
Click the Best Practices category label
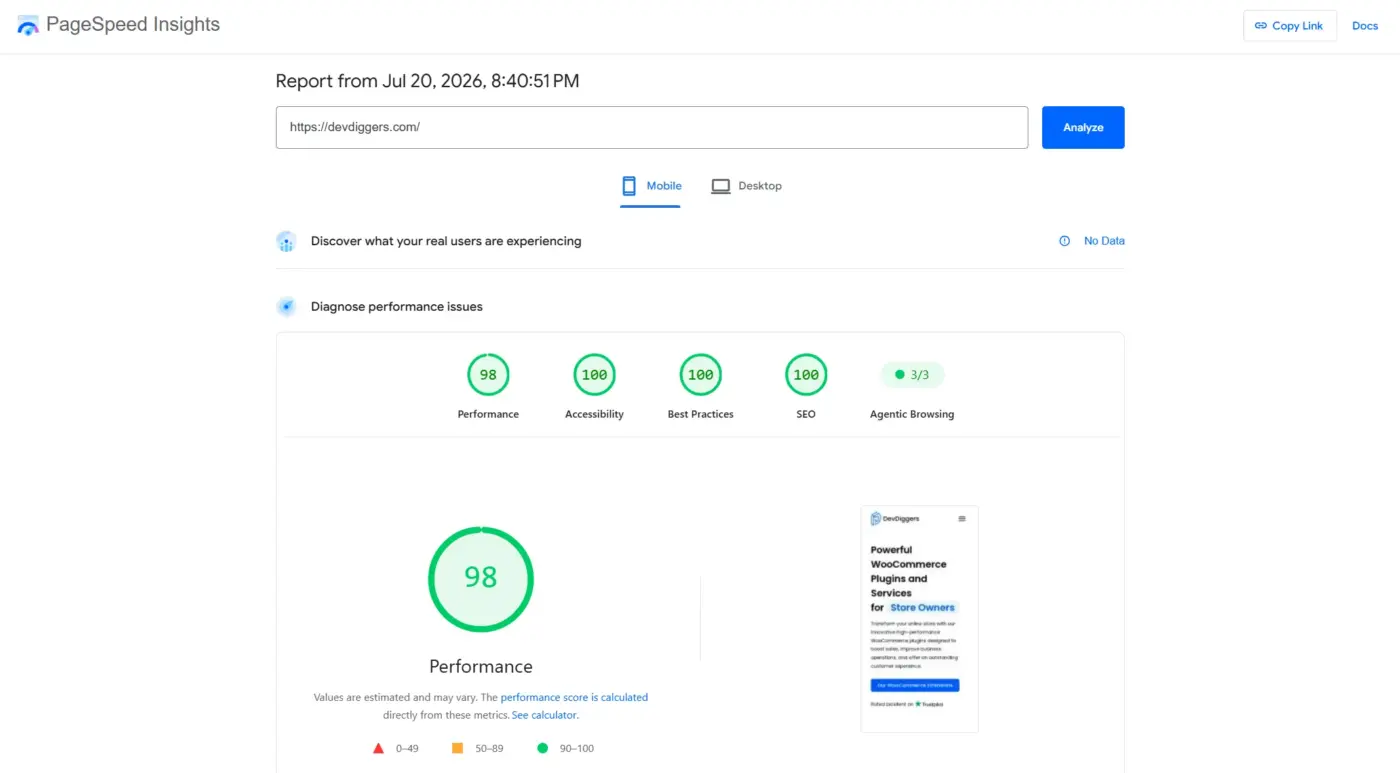(x=700, y=414)
